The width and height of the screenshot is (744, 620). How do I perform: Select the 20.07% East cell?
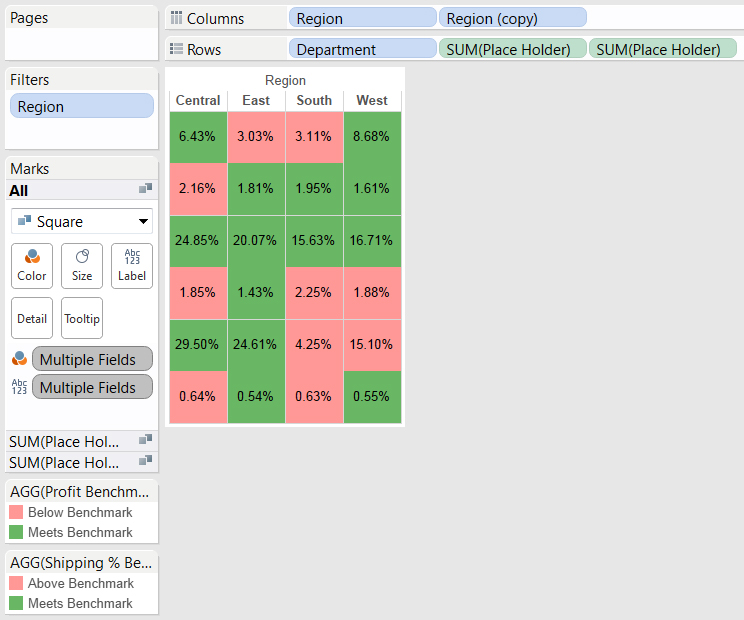click(x=256, y=241)
